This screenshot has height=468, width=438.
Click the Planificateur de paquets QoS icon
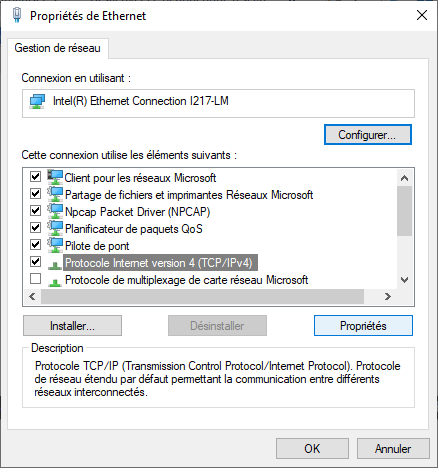coord(55,228)
